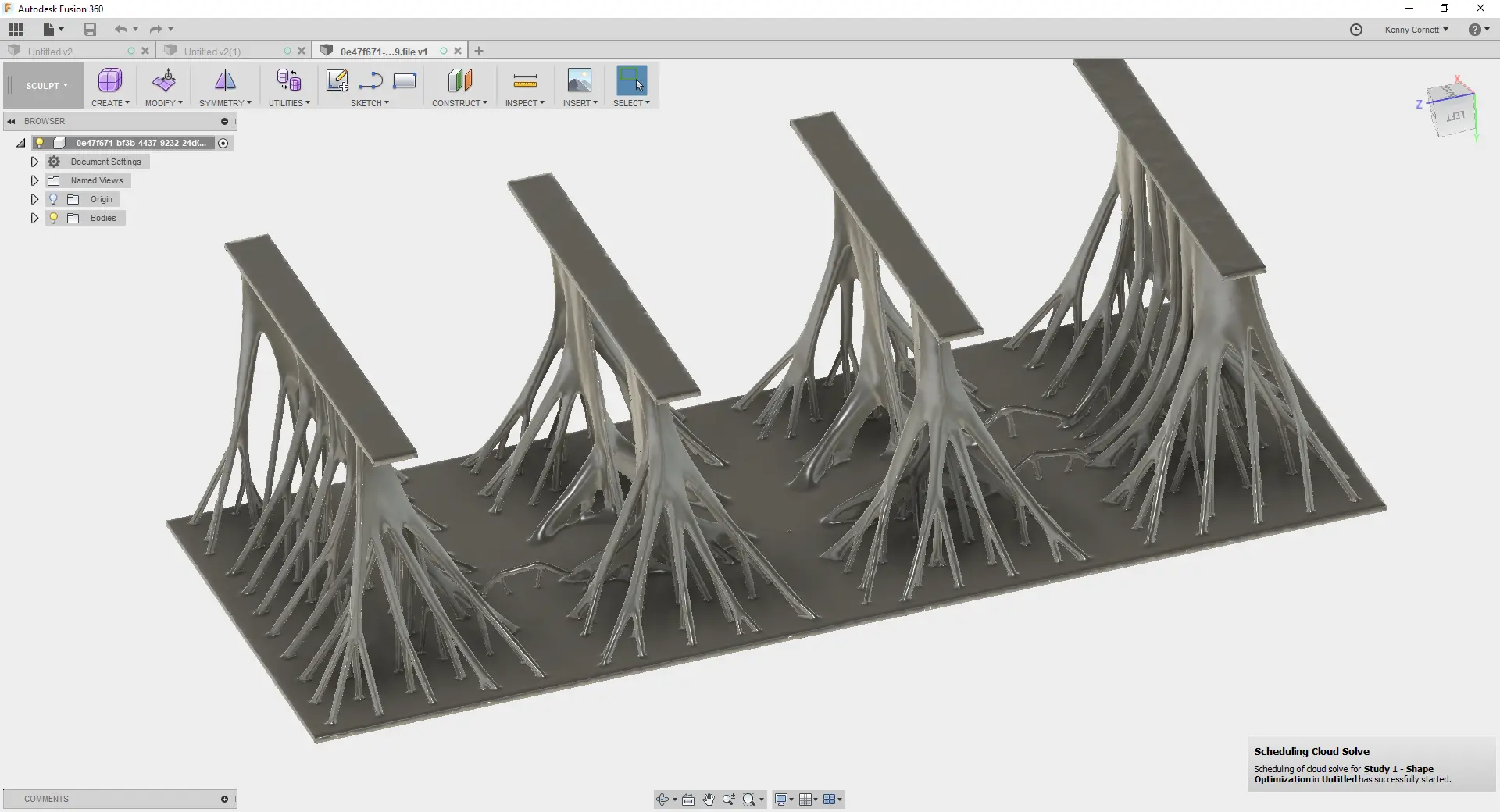Click the Pan hand tool
1500x812 pixels.
tap(709, 799)
